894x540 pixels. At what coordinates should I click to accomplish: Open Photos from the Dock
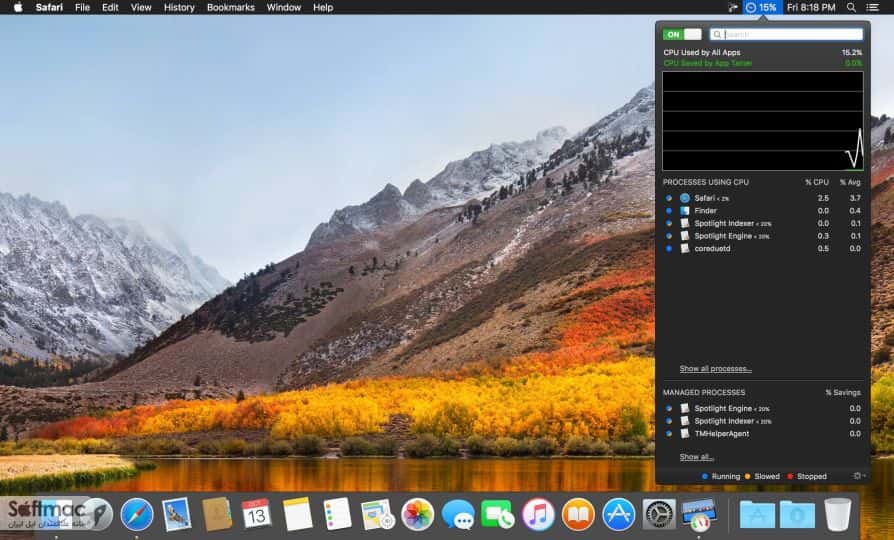pos(417,514)
